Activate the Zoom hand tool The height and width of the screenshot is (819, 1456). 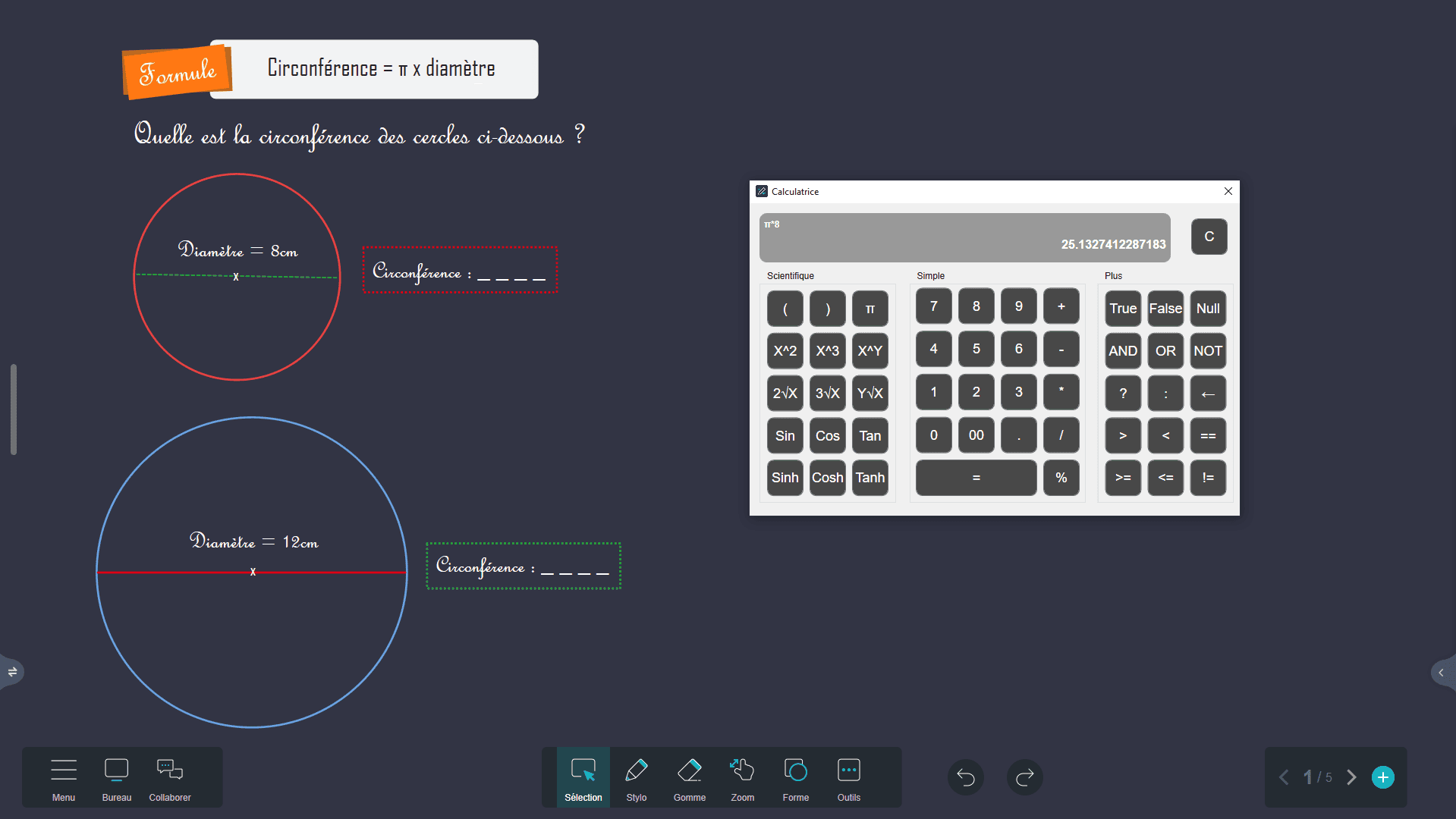pyautogui.click(x=742, y=777)
